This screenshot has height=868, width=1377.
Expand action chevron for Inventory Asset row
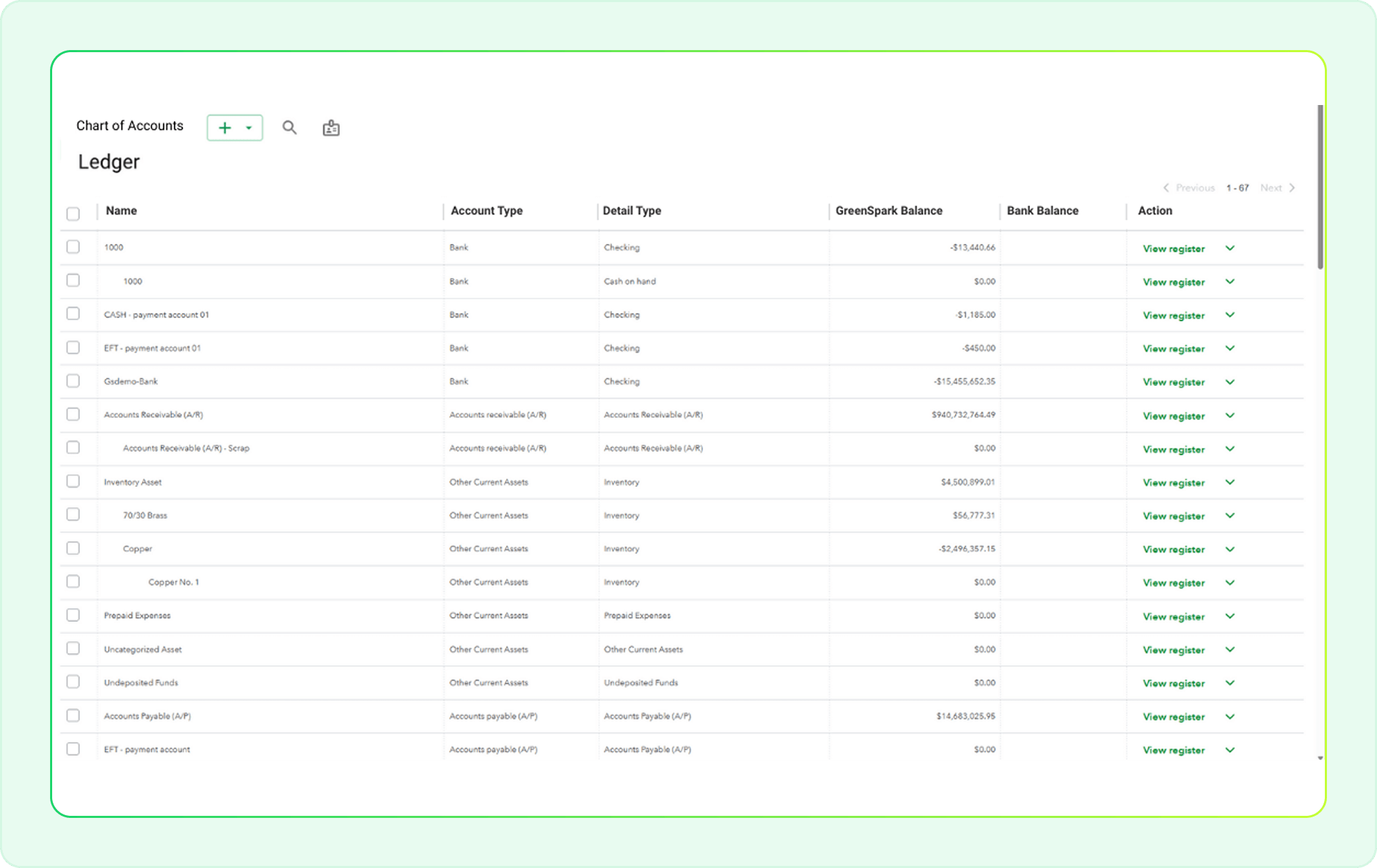1230,482
